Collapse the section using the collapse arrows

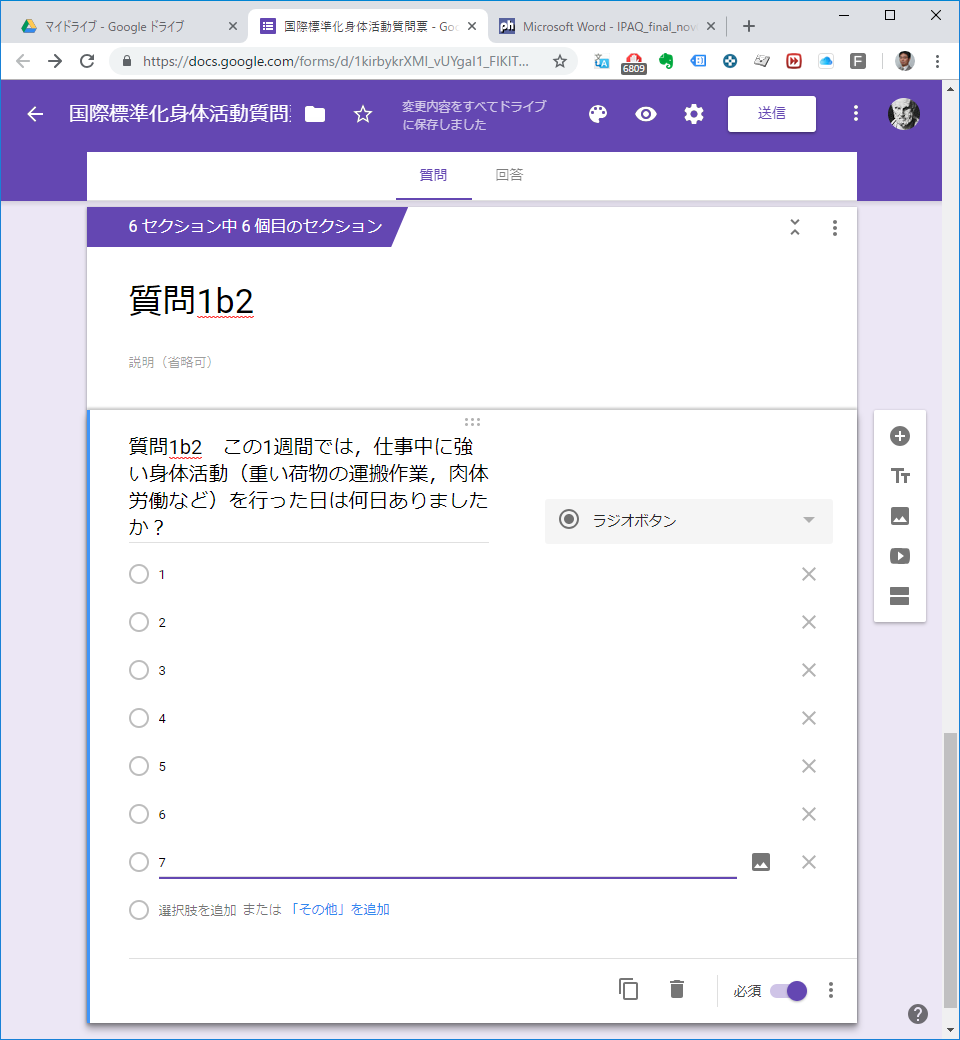coord(795,228)
